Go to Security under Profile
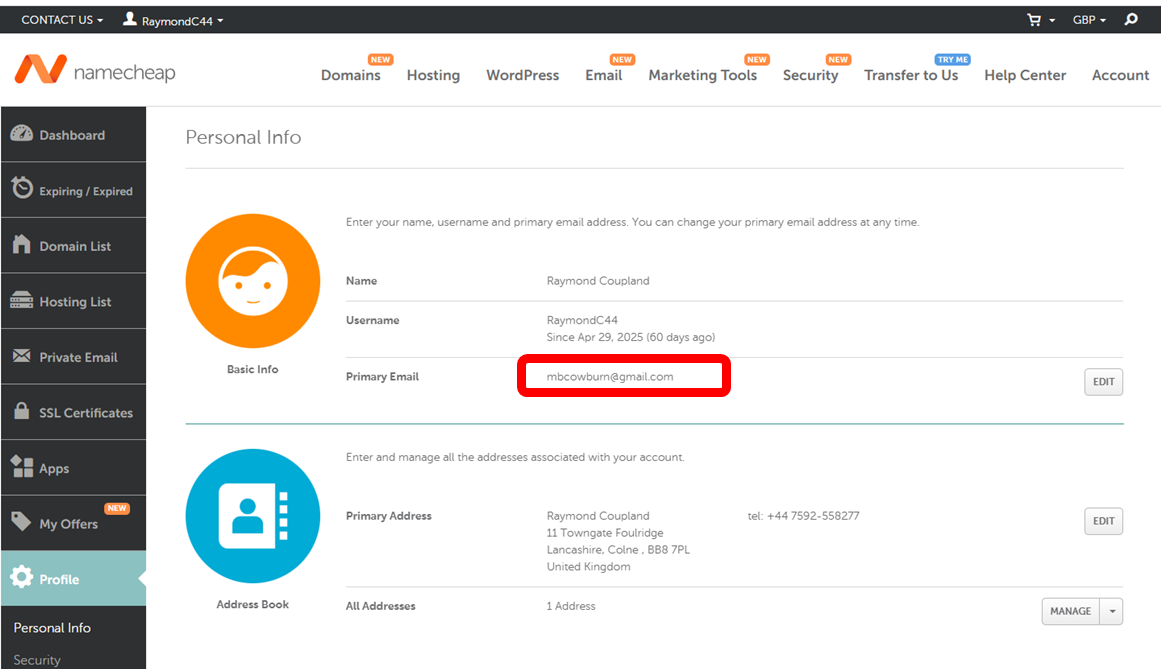The image size is (1161, 669). [x=37, y=659]
